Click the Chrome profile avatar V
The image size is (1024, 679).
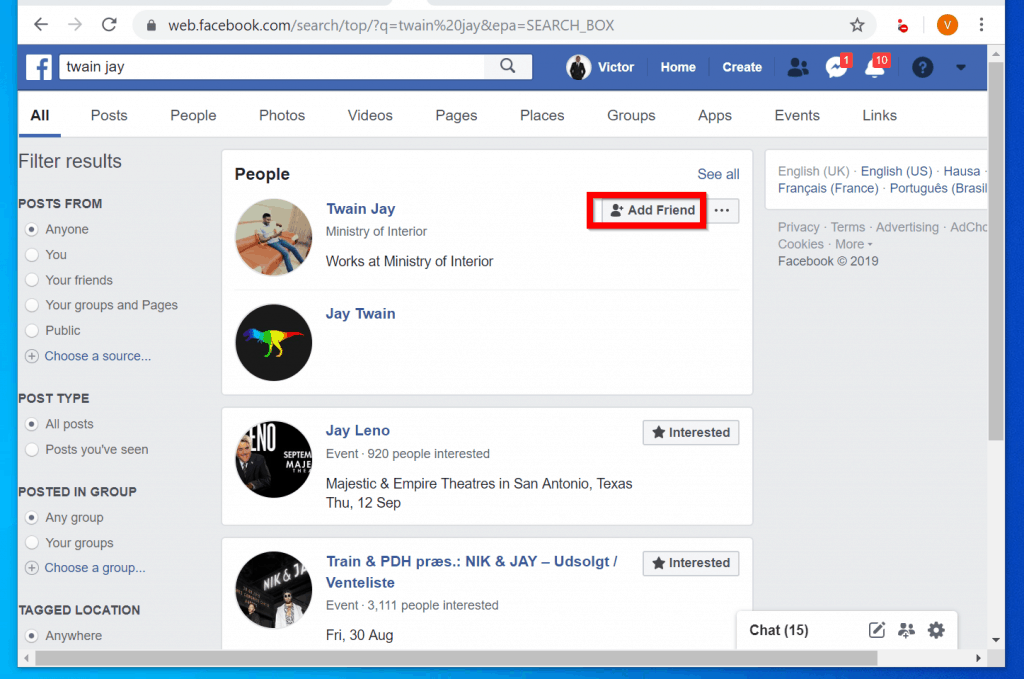point(947,25)
